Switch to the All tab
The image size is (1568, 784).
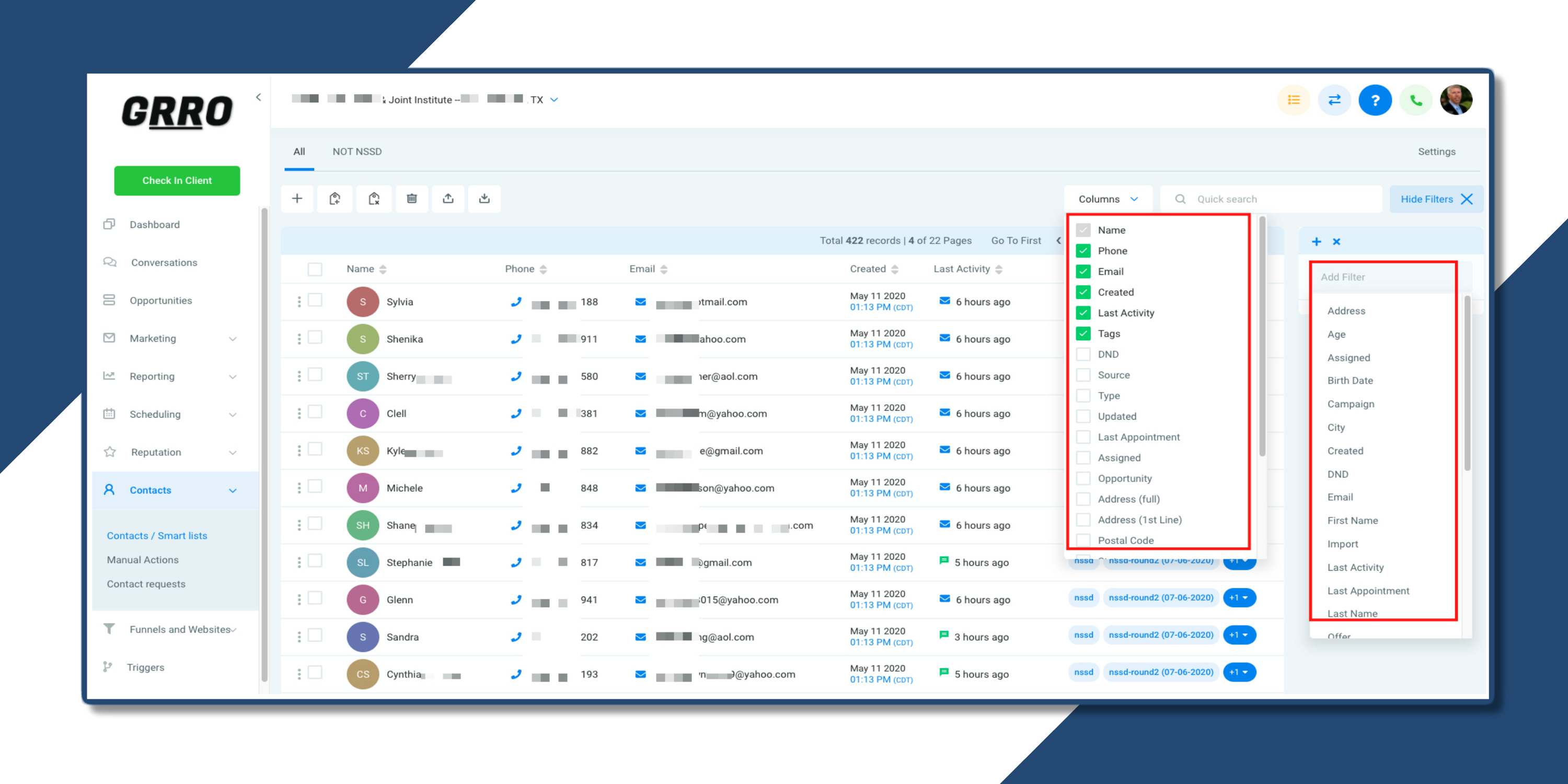pos(299,152)
